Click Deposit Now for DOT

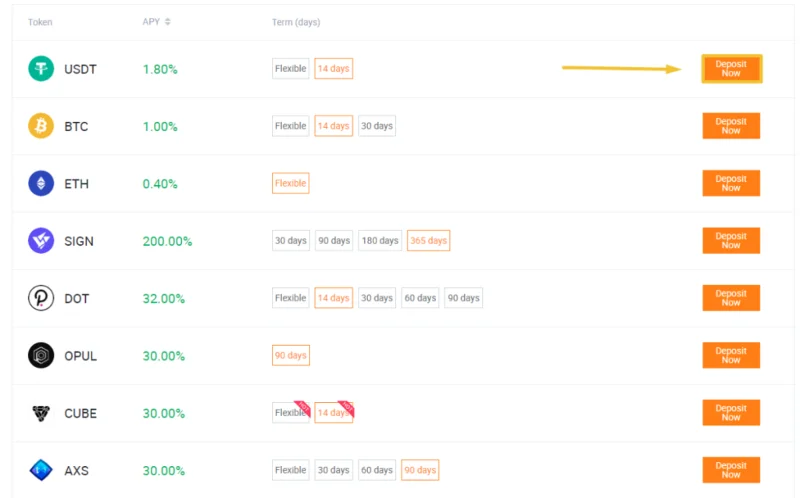[731, 298]
